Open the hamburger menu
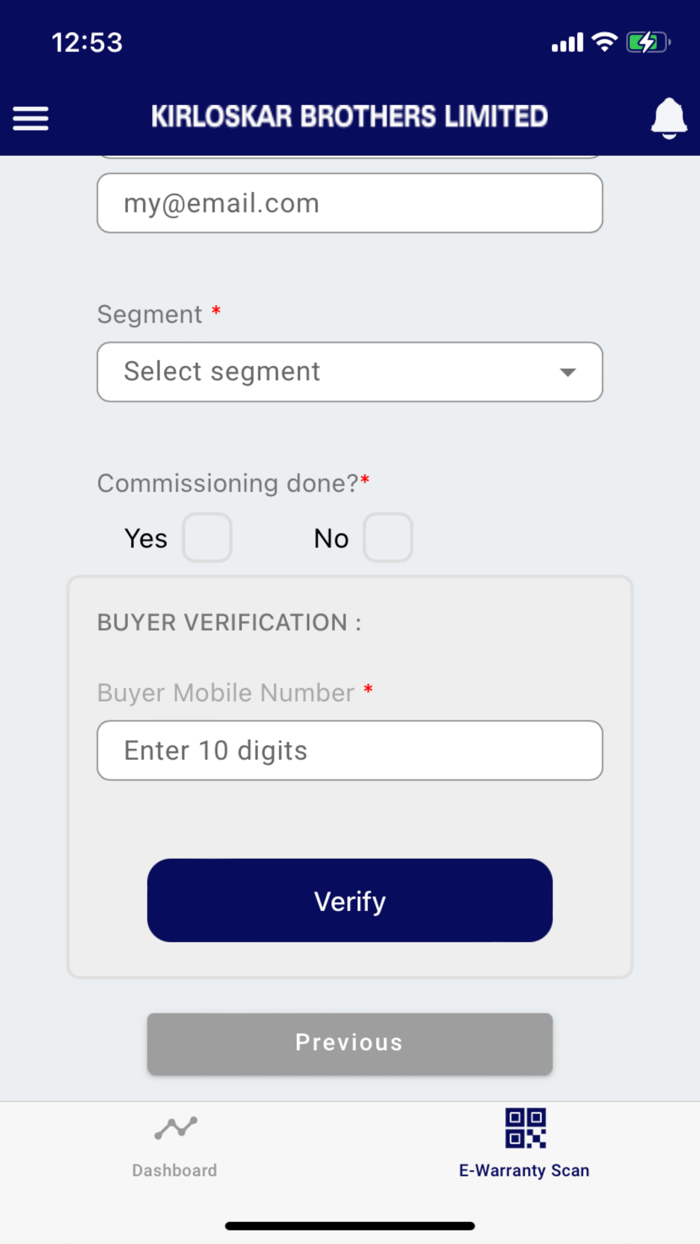Image resolution: width=700 pixels, height=1244 pixels. click(x=30, y=118)
